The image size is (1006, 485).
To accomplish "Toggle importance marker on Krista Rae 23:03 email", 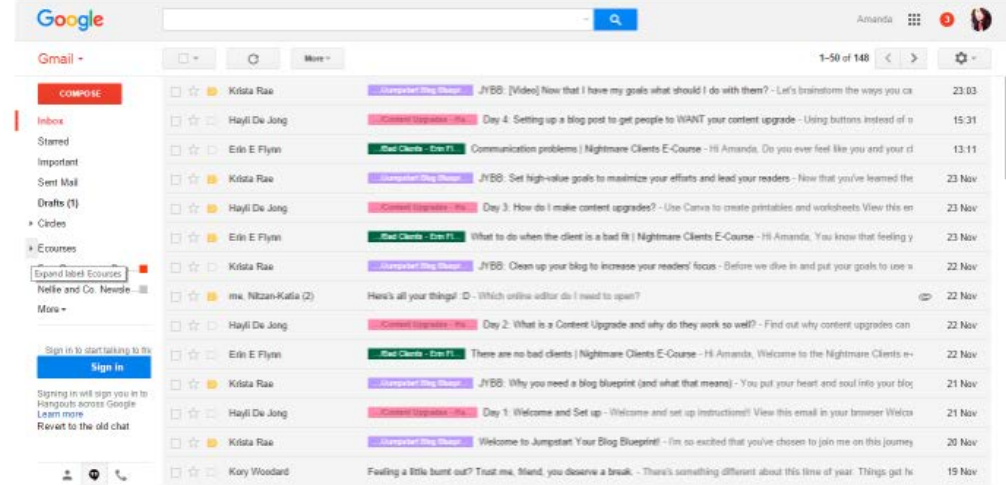I will (212, 91).
